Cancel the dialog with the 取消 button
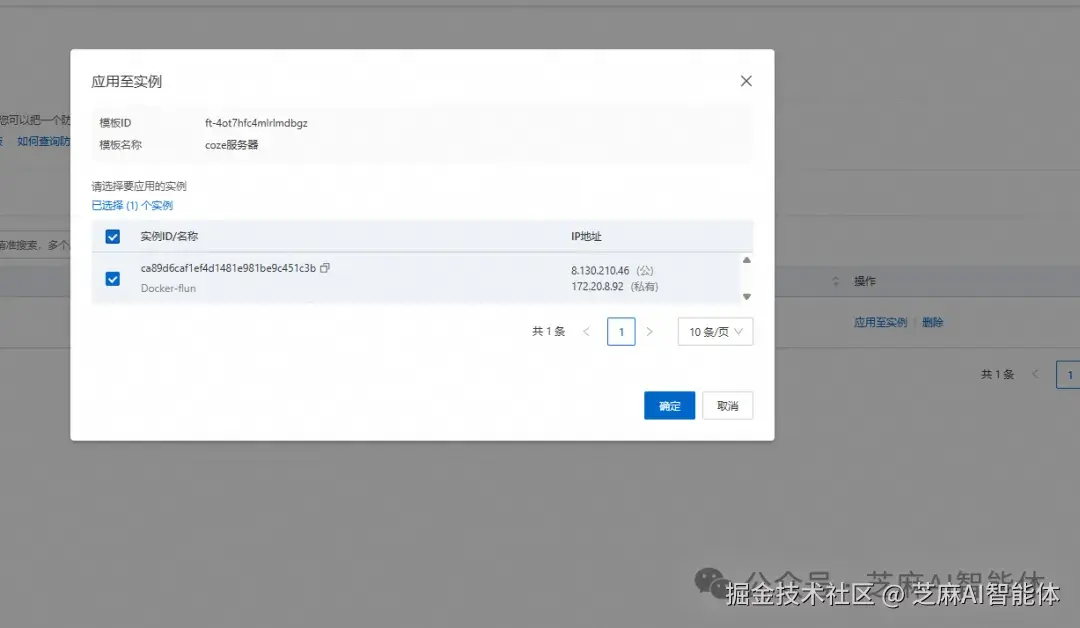The width and height of the screenshot is (1080, 628). pyautogui.click(x=728, y=405)
